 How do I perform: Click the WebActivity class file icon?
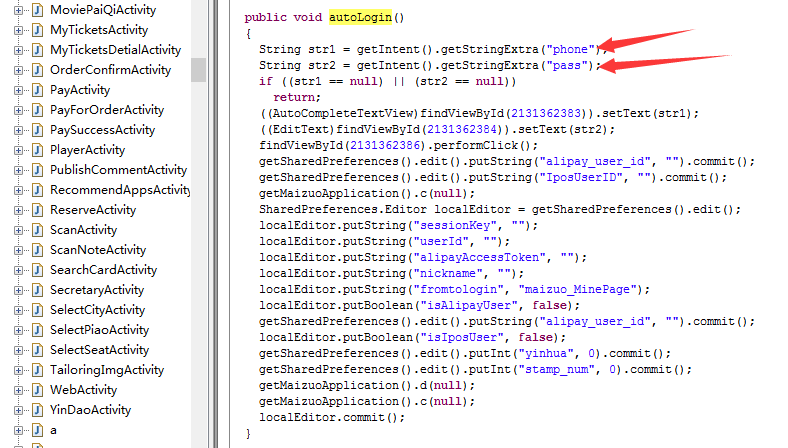click(x=38, y=390)
